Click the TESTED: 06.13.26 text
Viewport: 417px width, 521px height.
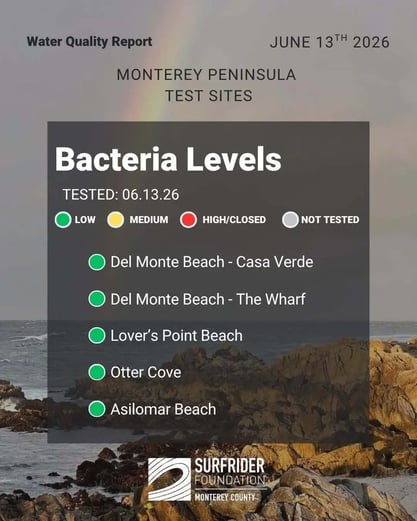tap(121, 195)
